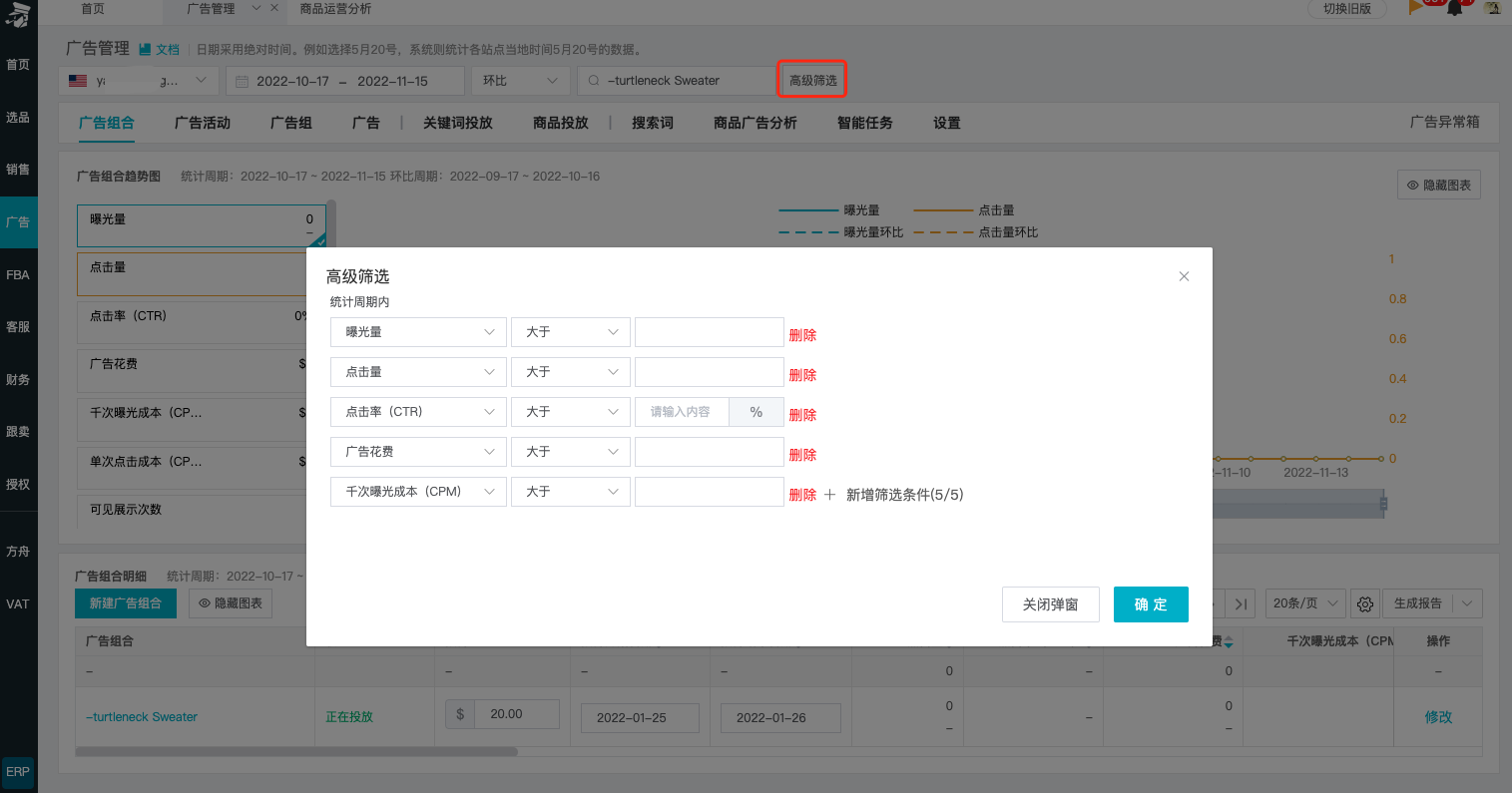Switch to the 广告活动 tab
Viewport: 1512px width, 793px height.
click(203, 123)
